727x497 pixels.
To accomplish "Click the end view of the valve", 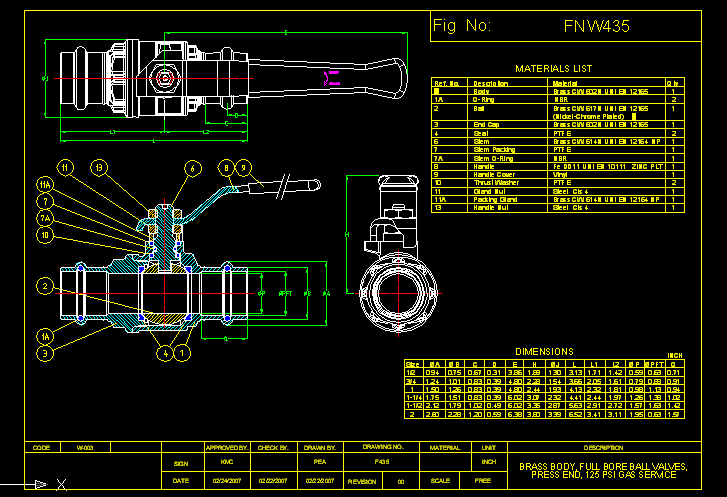I will (x=396, y=290).
